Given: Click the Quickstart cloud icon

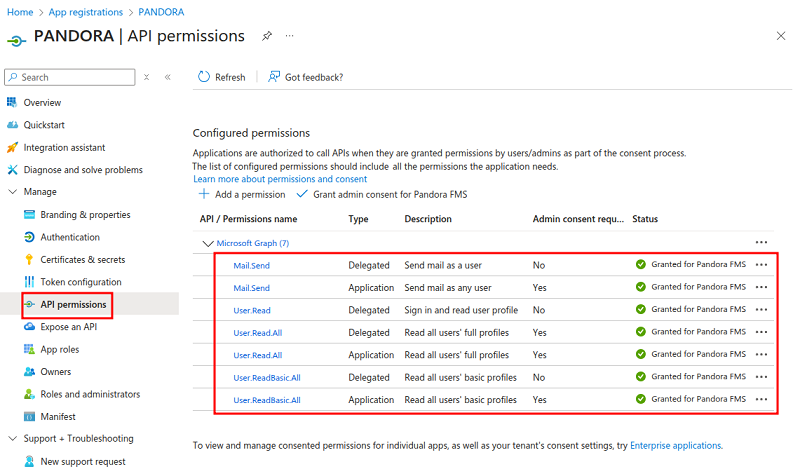Looking at the screenshot, I should pos(12,124).
